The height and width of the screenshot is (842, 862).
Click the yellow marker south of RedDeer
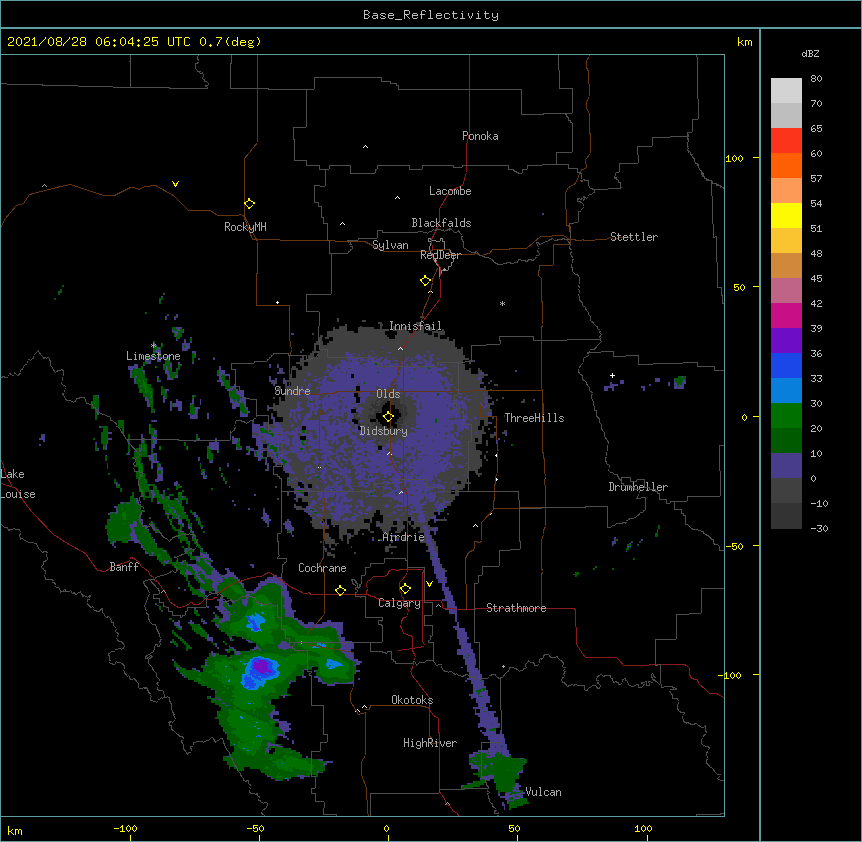(x=425, y=281)
